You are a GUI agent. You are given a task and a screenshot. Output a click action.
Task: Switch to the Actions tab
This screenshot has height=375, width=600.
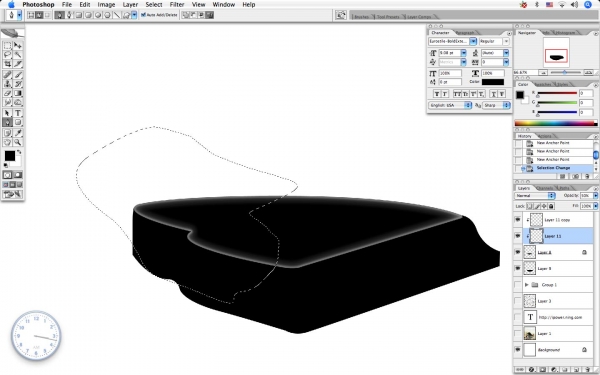click(545, 136)
